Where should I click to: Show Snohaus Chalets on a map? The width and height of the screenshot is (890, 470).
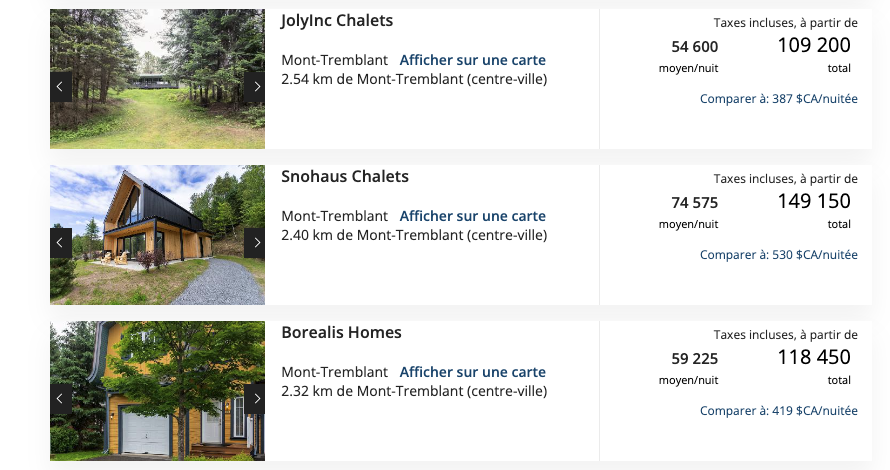tap(472, 216)
